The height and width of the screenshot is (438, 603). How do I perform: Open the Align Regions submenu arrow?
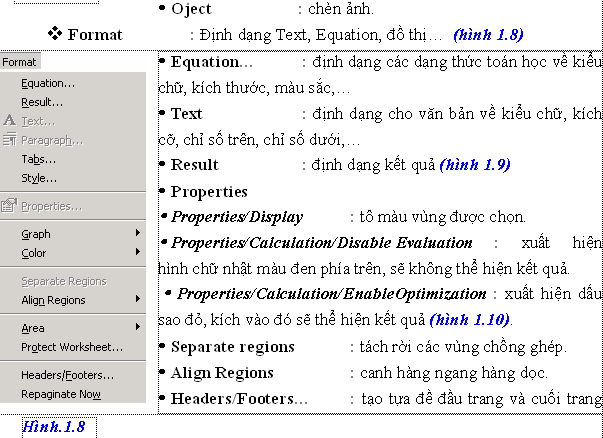click(138, 300)
